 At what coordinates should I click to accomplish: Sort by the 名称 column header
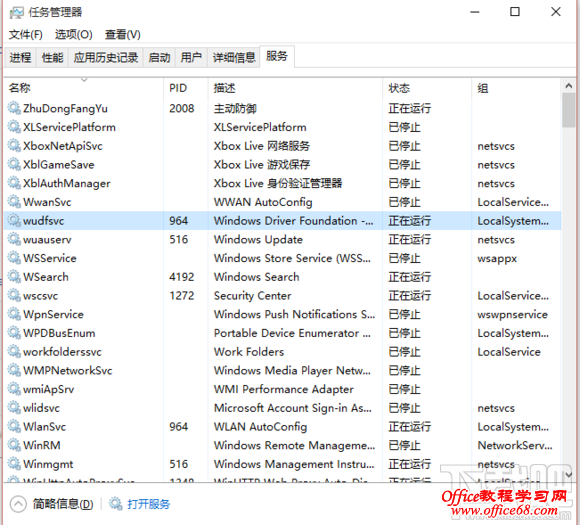point(84,88)
